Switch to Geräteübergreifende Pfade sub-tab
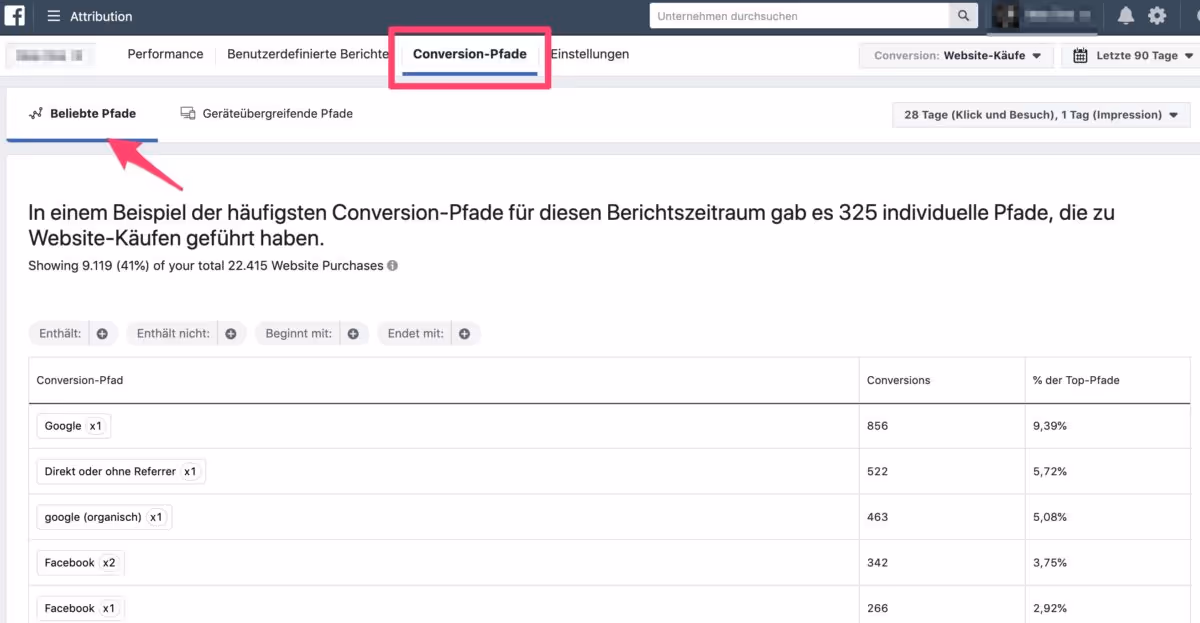1200x623 pixels. click(266, 114)
